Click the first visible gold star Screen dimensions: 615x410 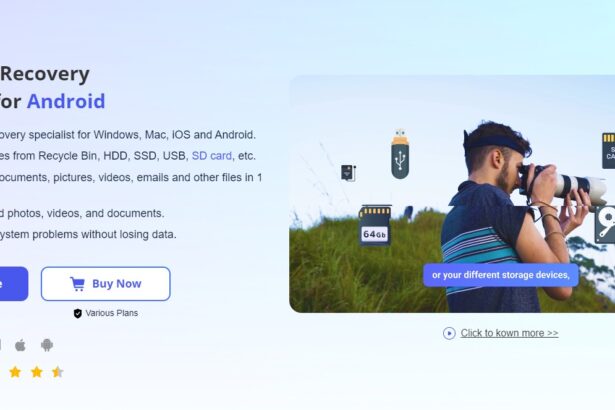pos(15,372)
